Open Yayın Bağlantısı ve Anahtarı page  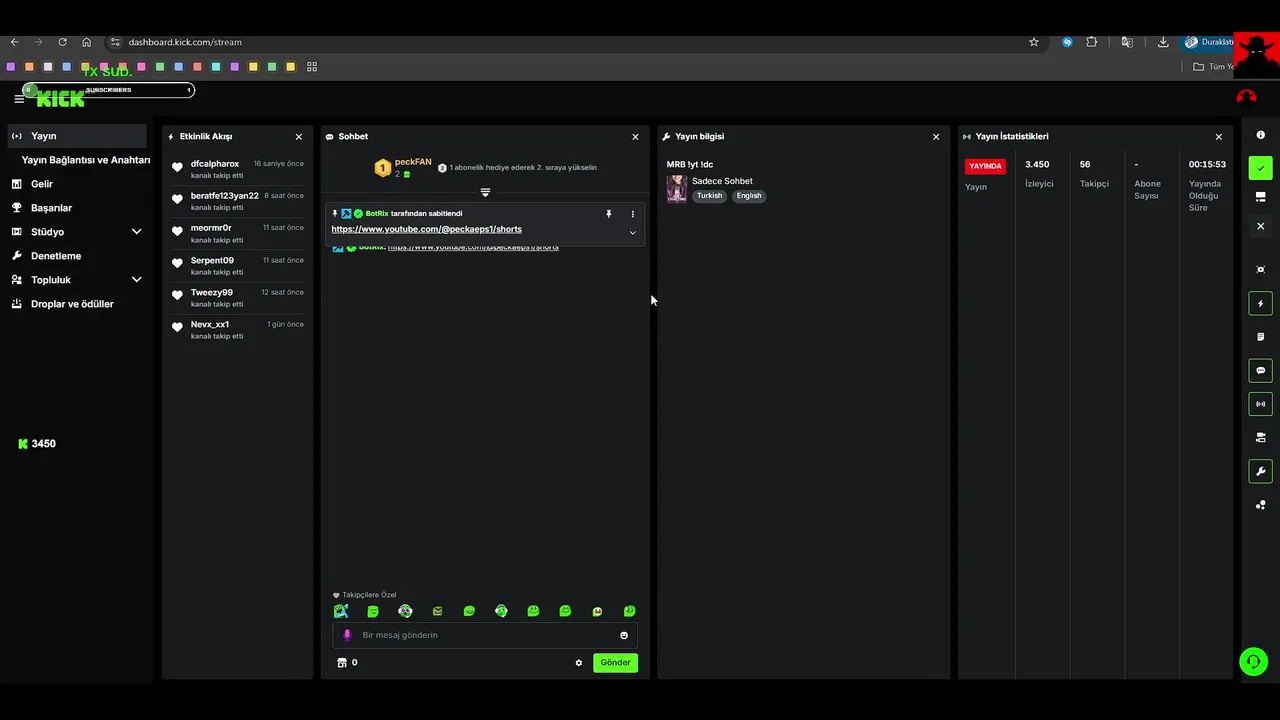click(x=86, y=160)
